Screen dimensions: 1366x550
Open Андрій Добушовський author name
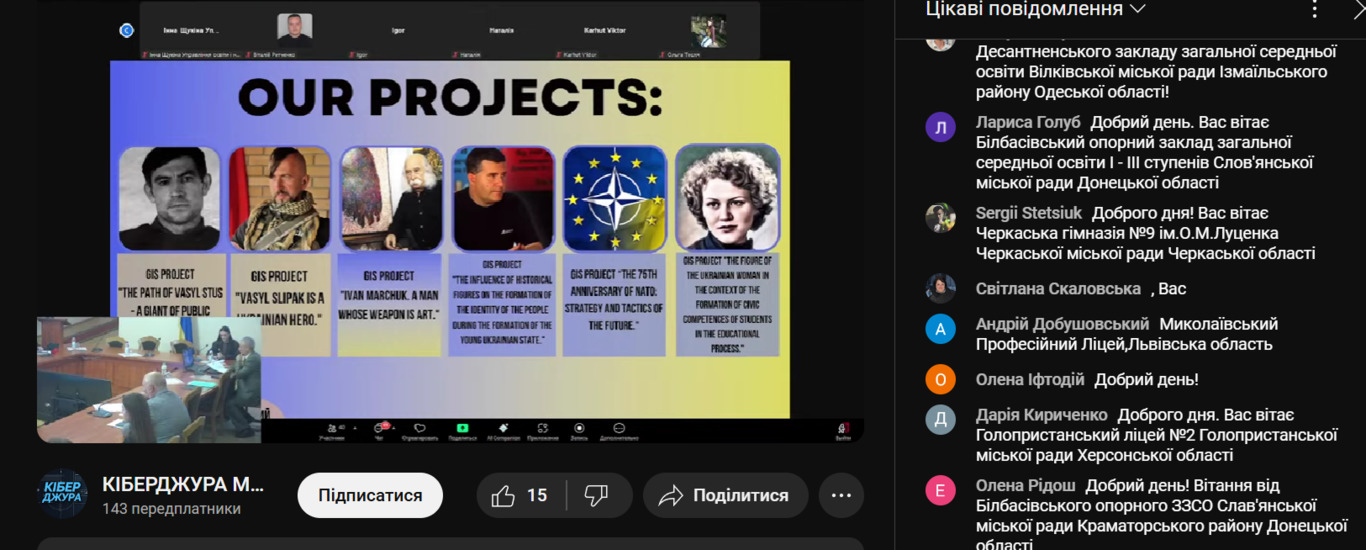coord(1062,324)
